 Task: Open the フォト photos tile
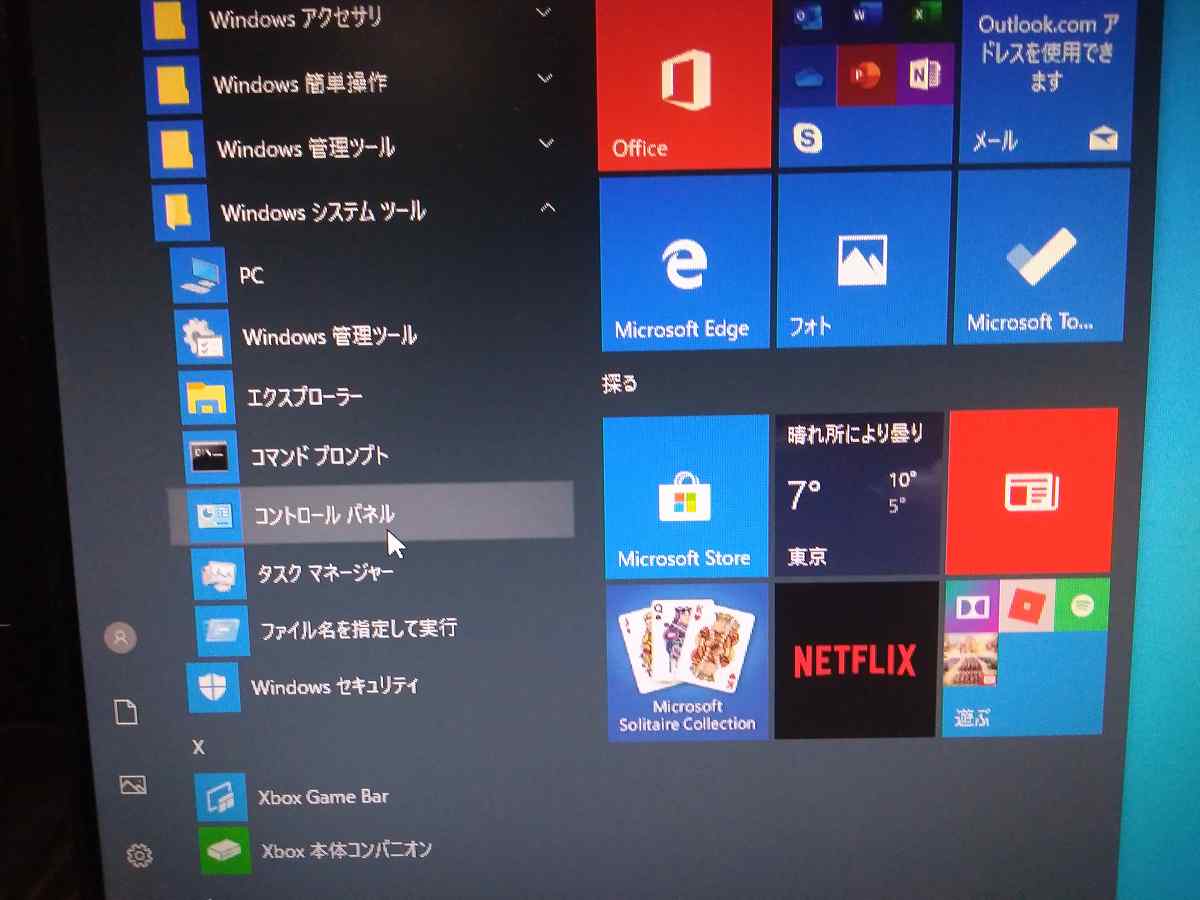(x=863, y=259)
